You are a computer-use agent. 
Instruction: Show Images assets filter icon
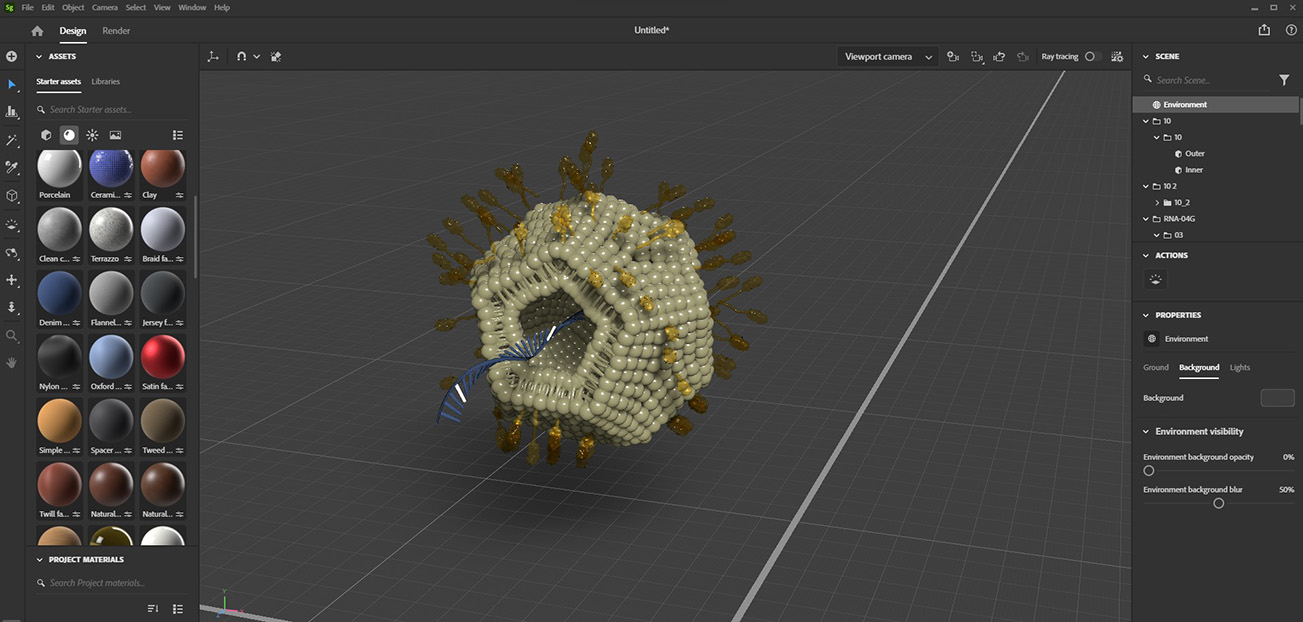point(115,135)
